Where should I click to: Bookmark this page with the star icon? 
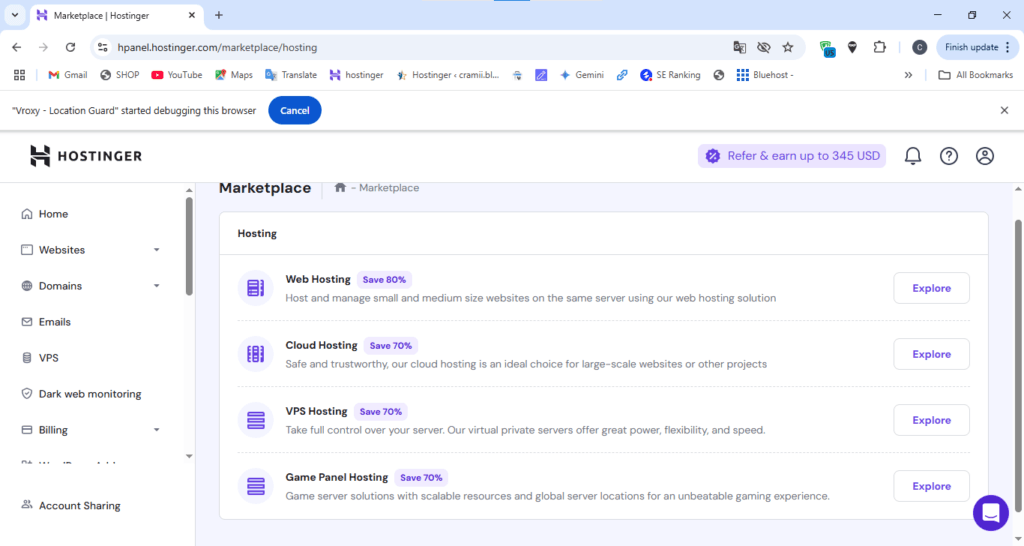point(788,47)
